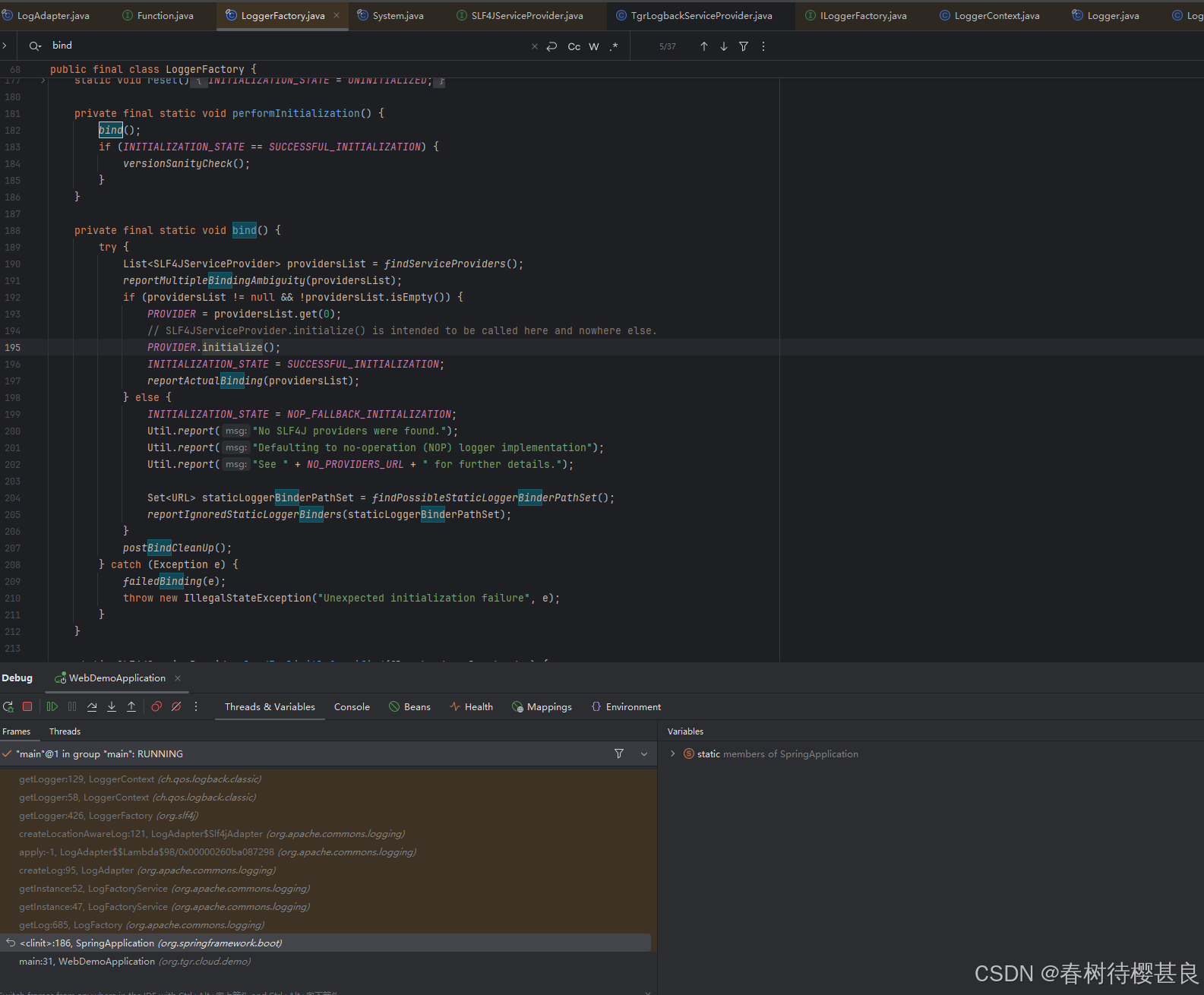Image resolution: width=1204 pixels, height=995 pixels.
Task: Filter search results in the find bar
Action: pos(744,46)
